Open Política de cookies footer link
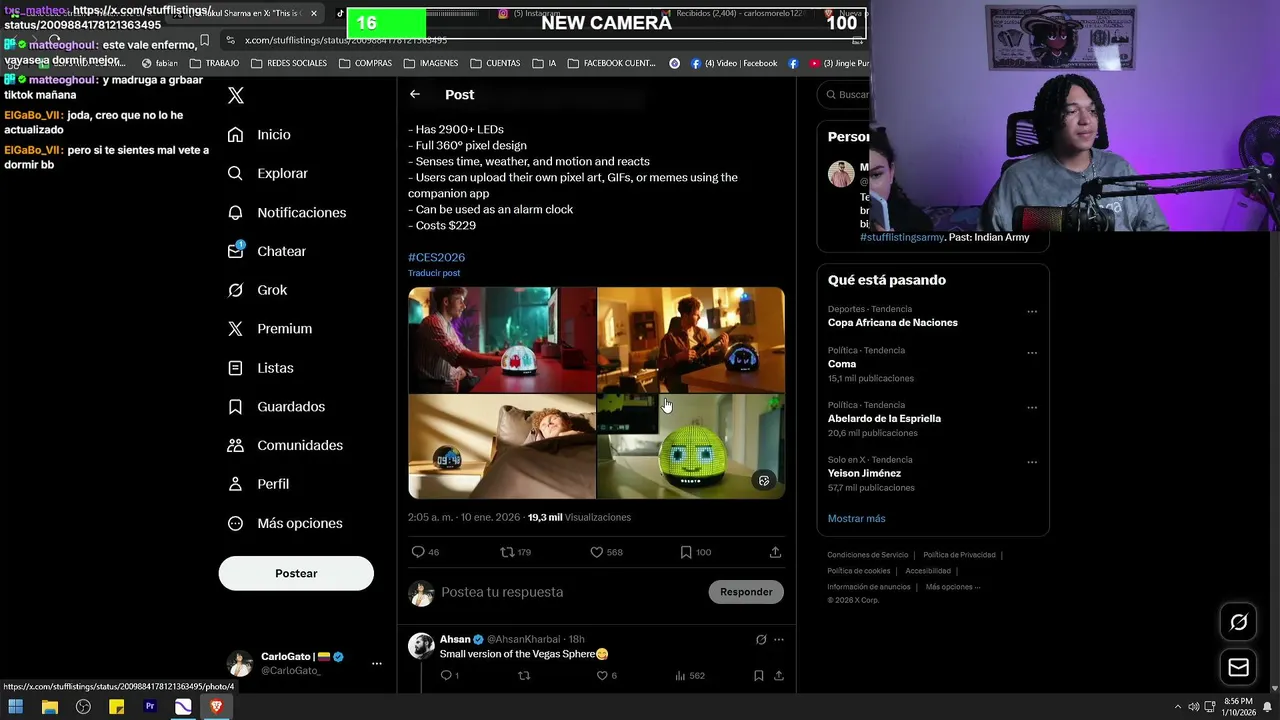1280x720 pixels. 858,571
